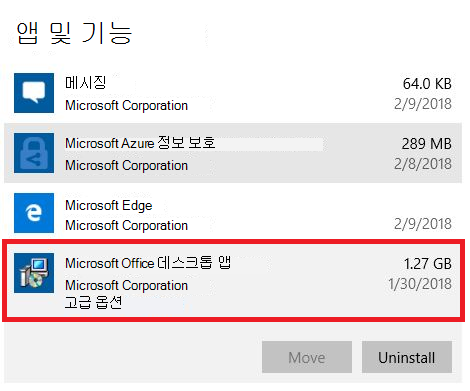
Task: Click the 2/9/2018 date on Microsoft Edge row
Action: coord(423,224)
